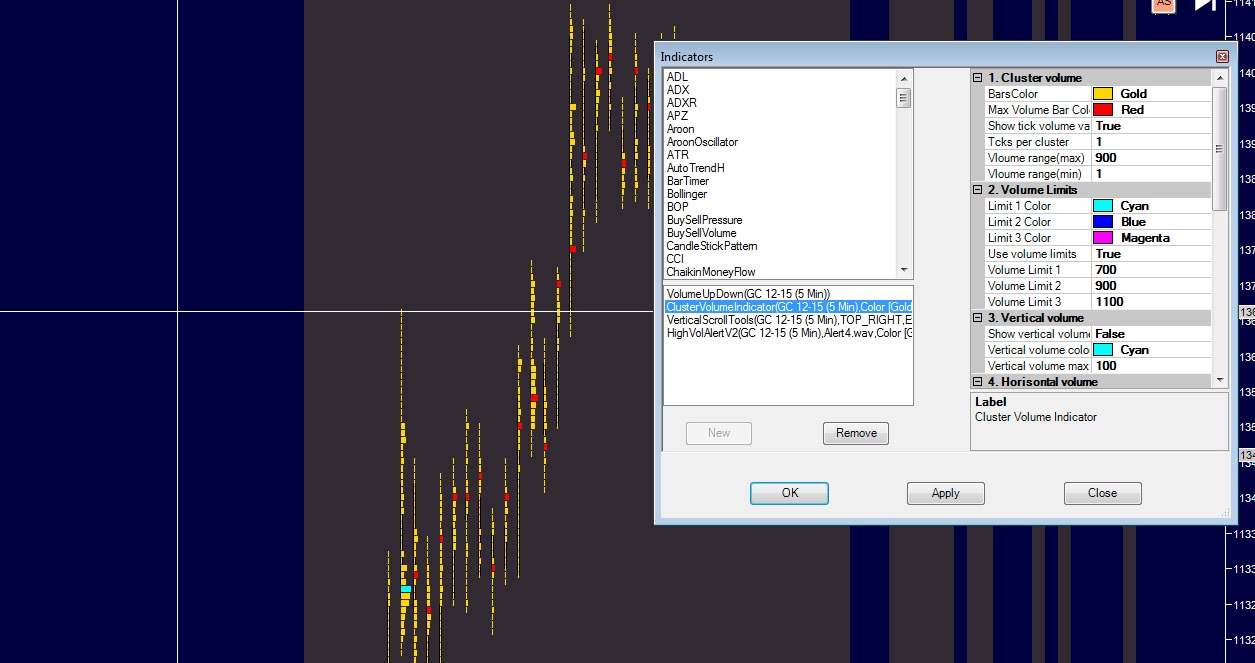
Task: Select VolumeUpDown(GC 12-15) applied indicator
Action: point(788,294)
